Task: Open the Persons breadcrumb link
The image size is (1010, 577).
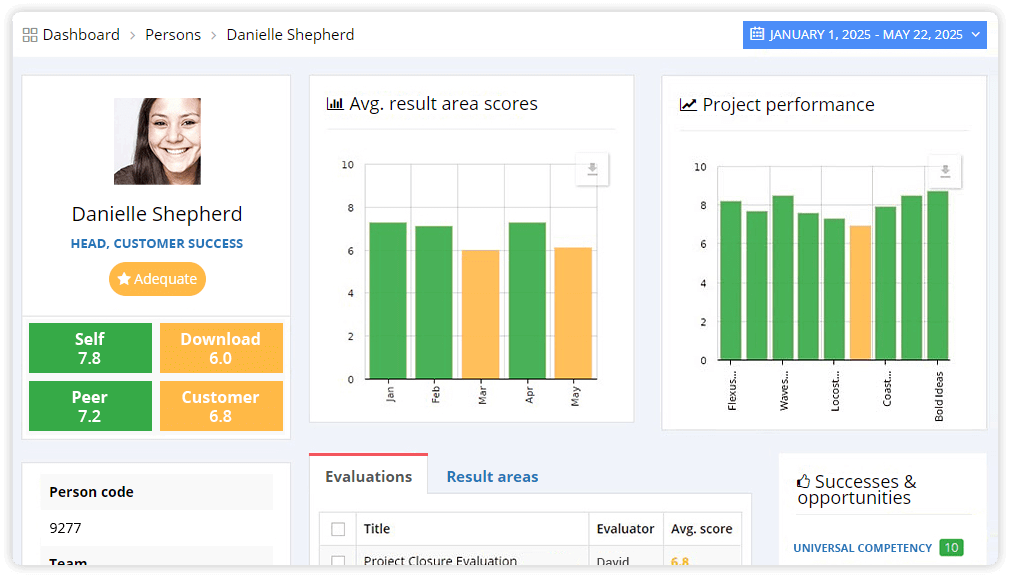Action: click(173, 34)
